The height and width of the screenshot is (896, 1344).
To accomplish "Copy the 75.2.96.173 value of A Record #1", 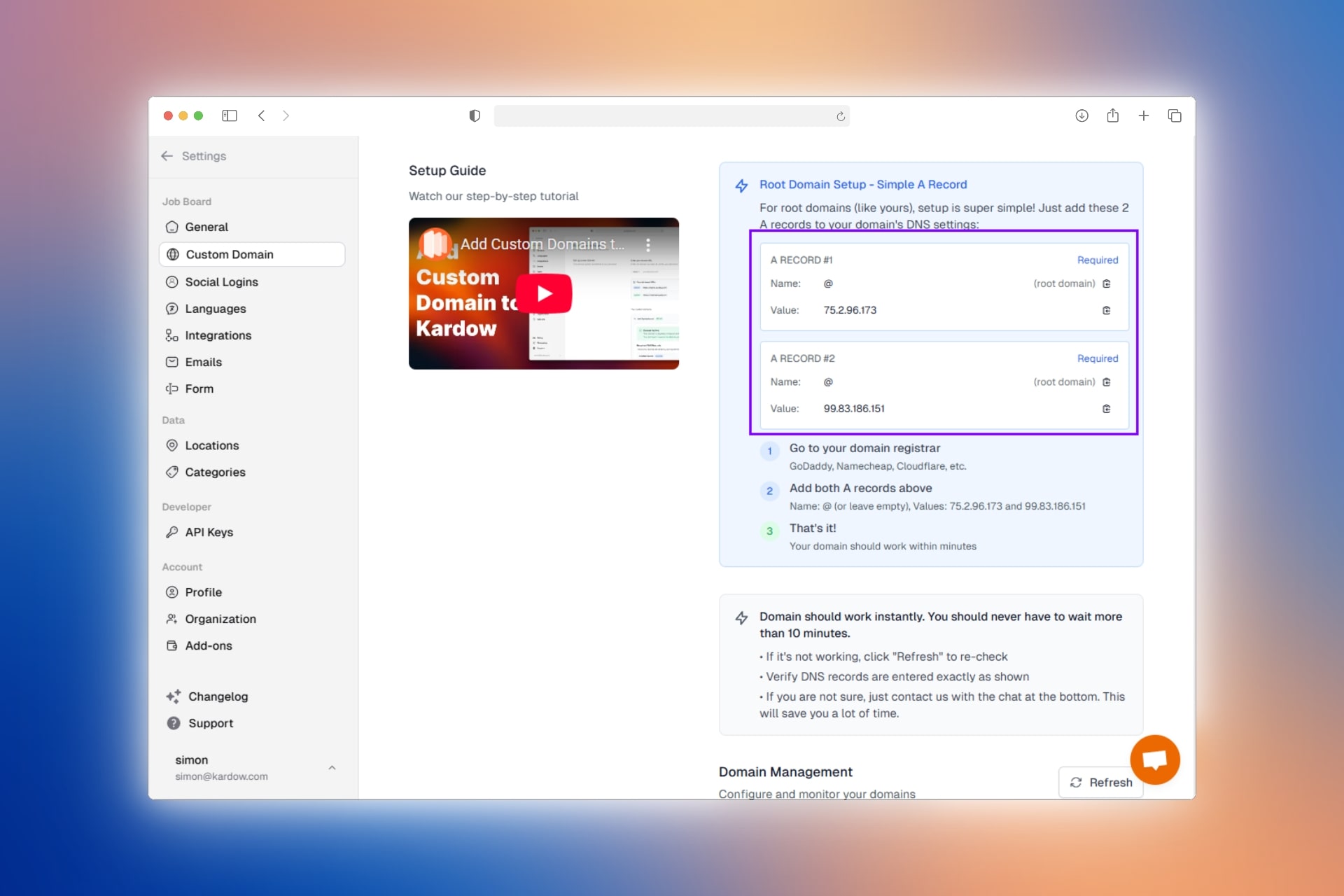I will (1106, 310).
